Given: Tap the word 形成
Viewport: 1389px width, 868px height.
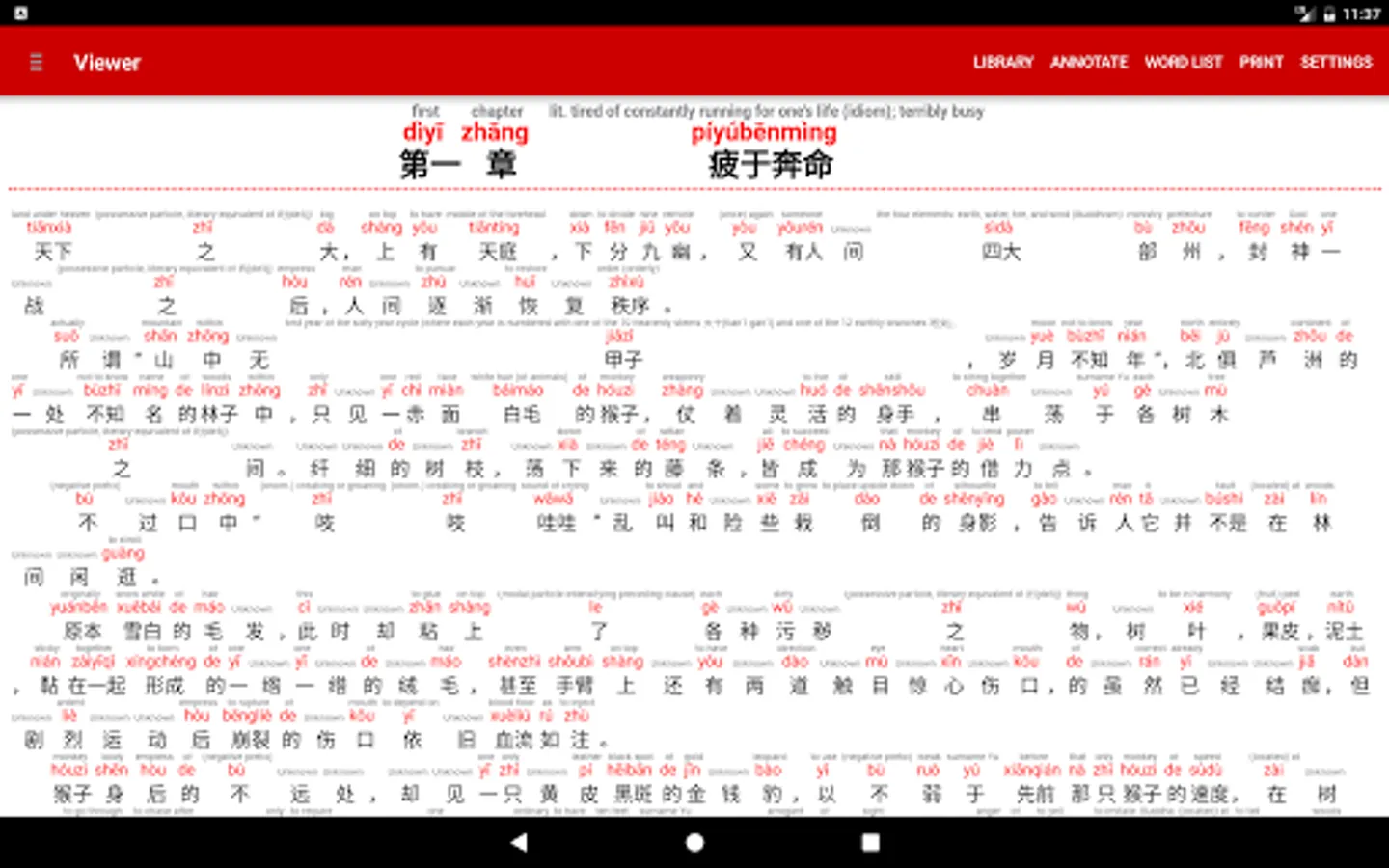Looking at the screenshot, I should [x=164, y=686].
